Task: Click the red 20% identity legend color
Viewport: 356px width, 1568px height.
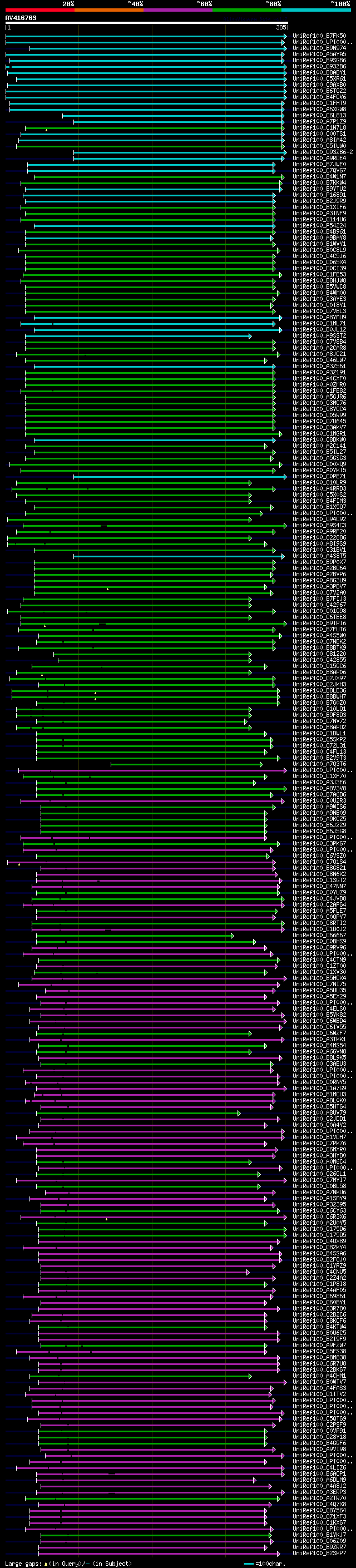Action: 39,10
